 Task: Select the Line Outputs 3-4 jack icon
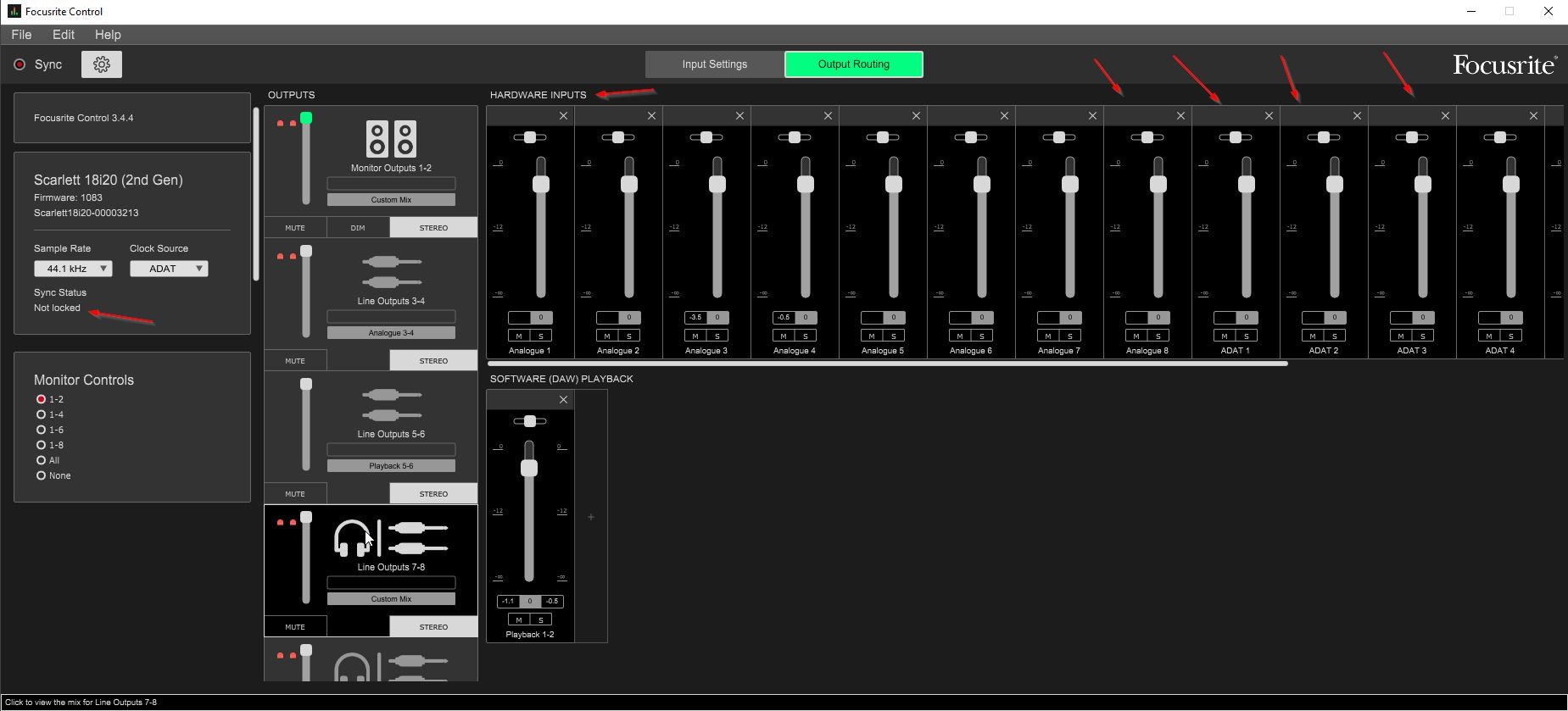(x=391, y=271)
